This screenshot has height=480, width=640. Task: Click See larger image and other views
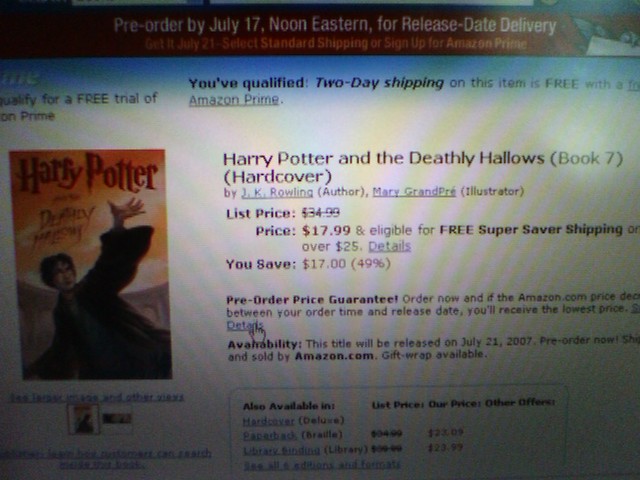97,397
